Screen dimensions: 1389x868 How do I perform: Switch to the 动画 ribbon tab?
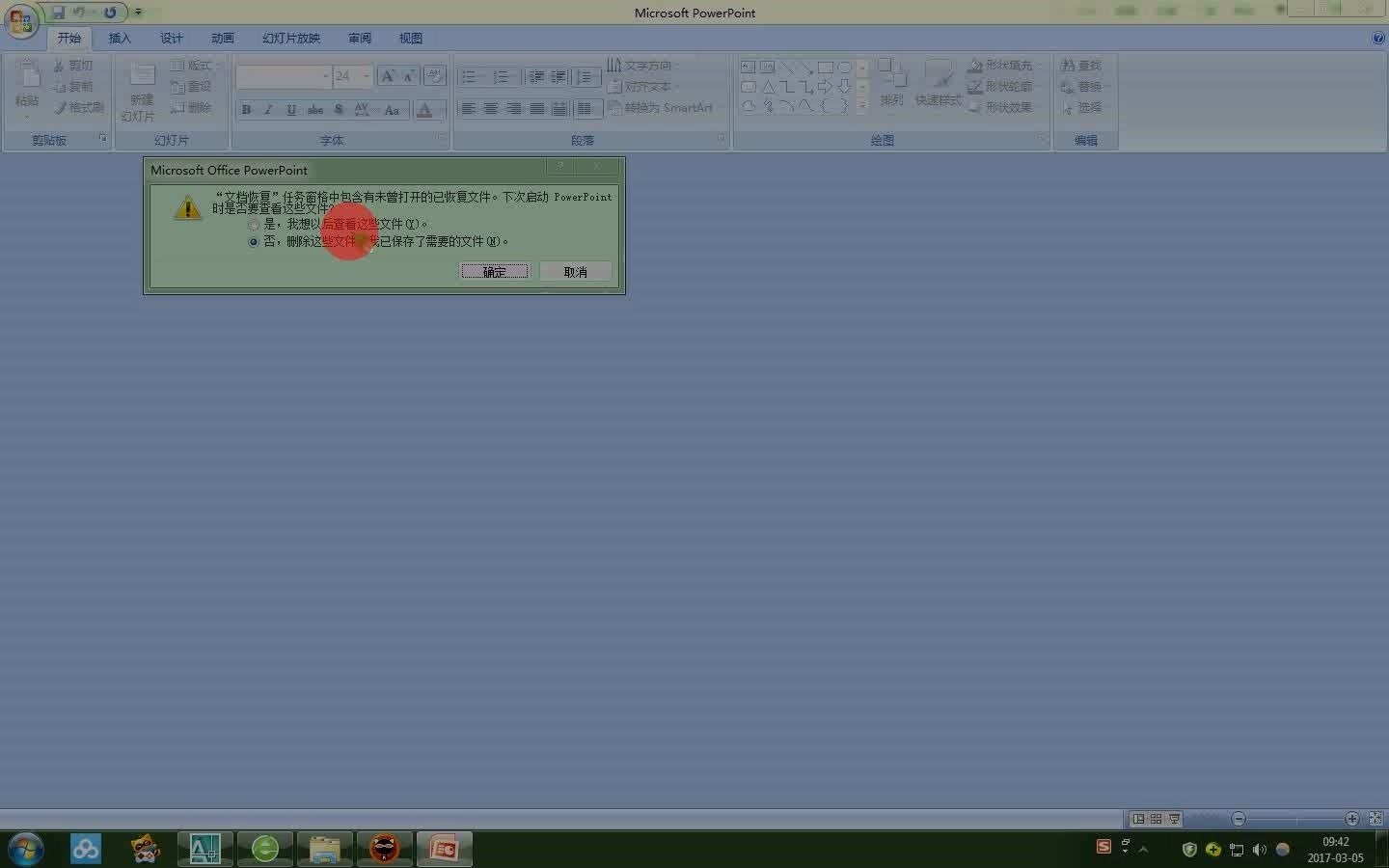[x=223, y=39]
